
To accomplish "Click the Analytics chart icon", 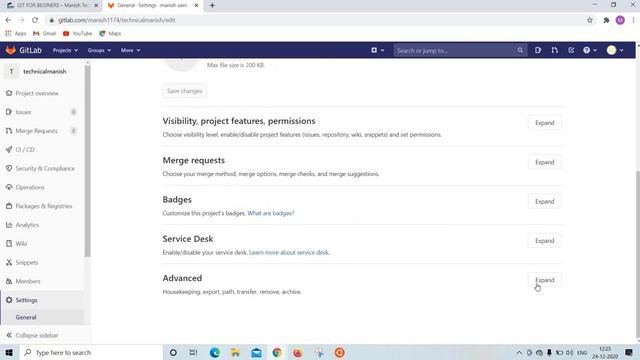I will click(x=9, y=225).
